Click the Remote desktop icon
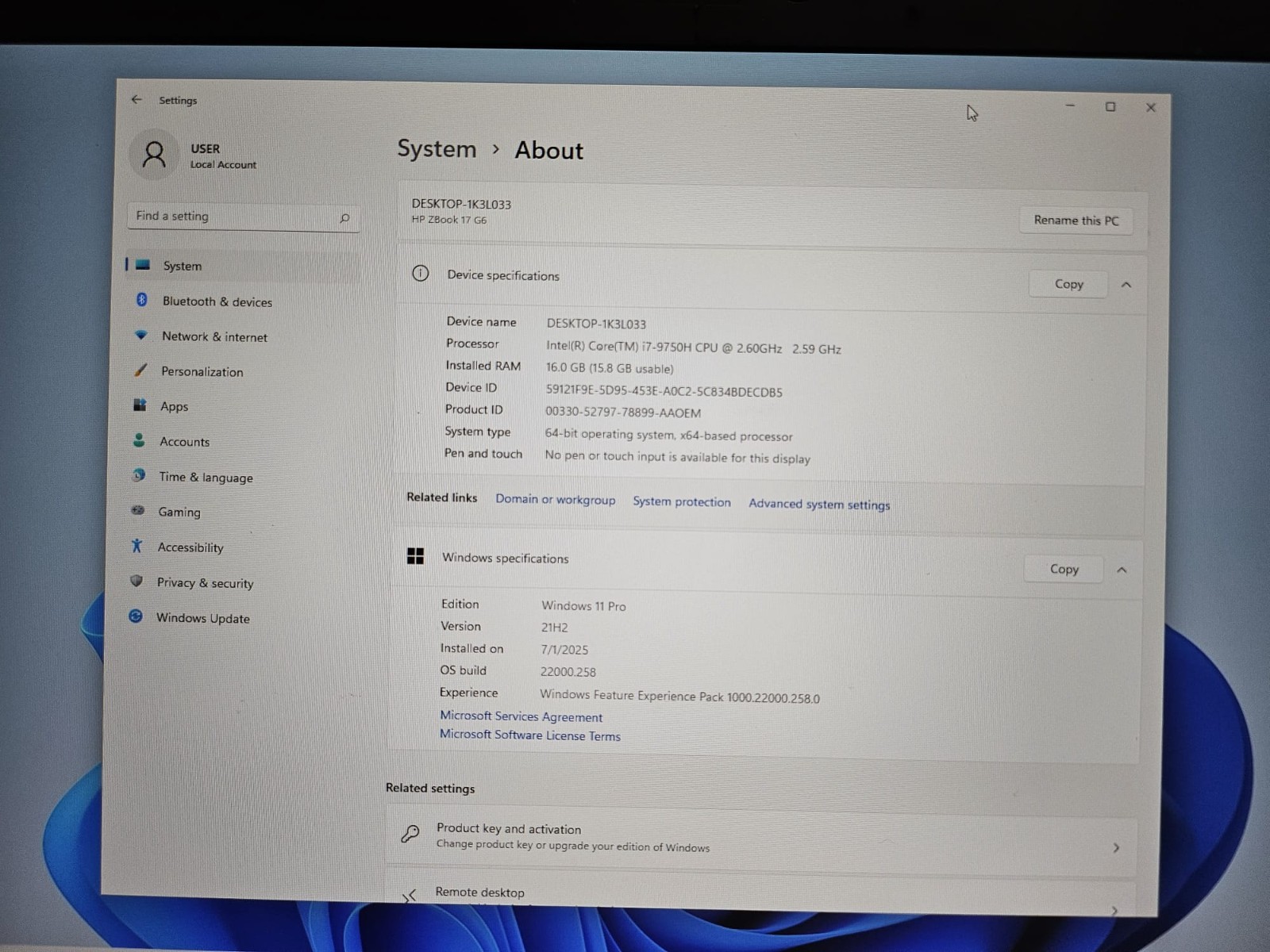 [x=409, y=896]
